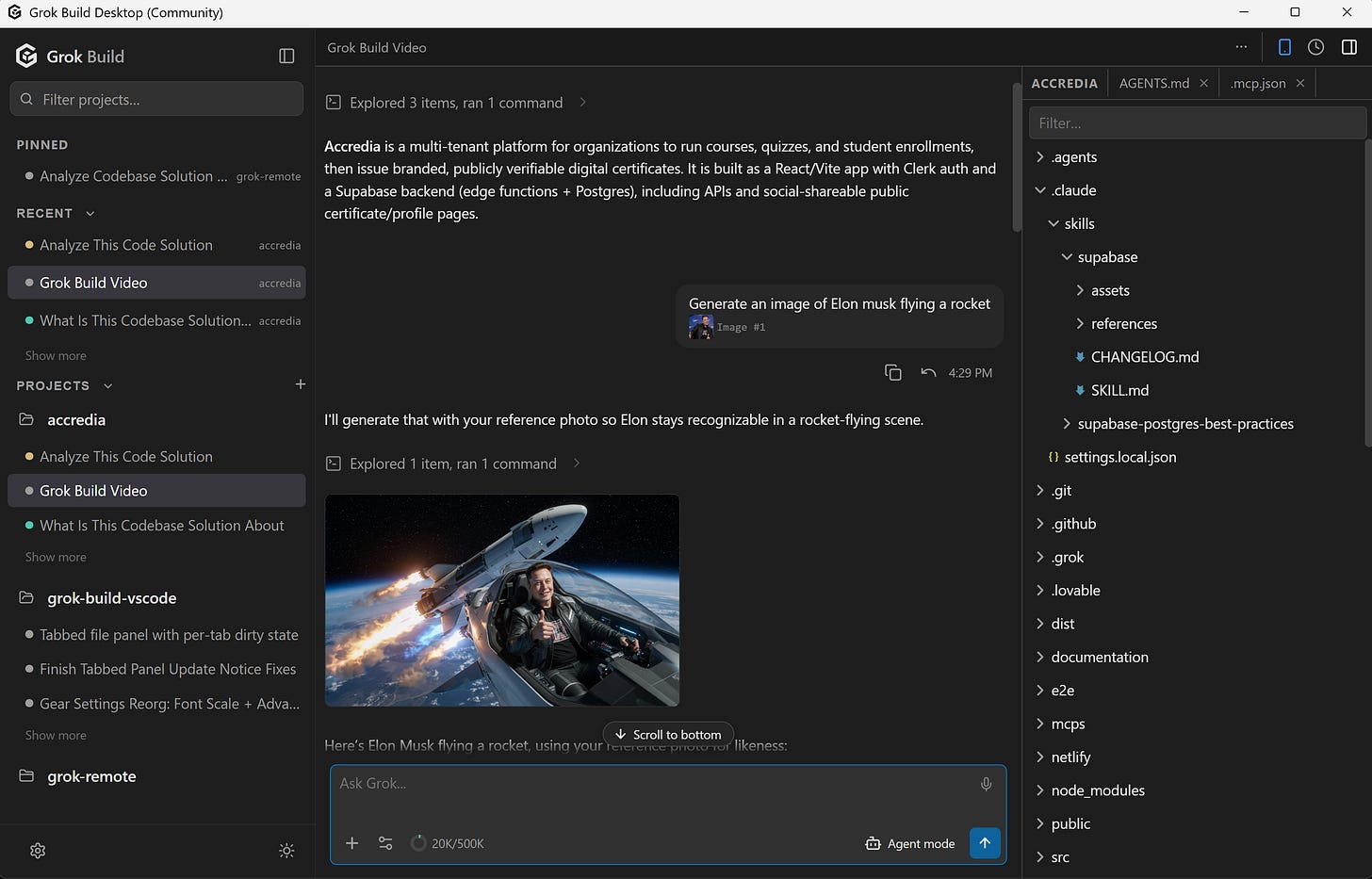Screen dimensions: 1372x879
Task: Open the more options ellipsis menu
Action: click(1241, 47)
